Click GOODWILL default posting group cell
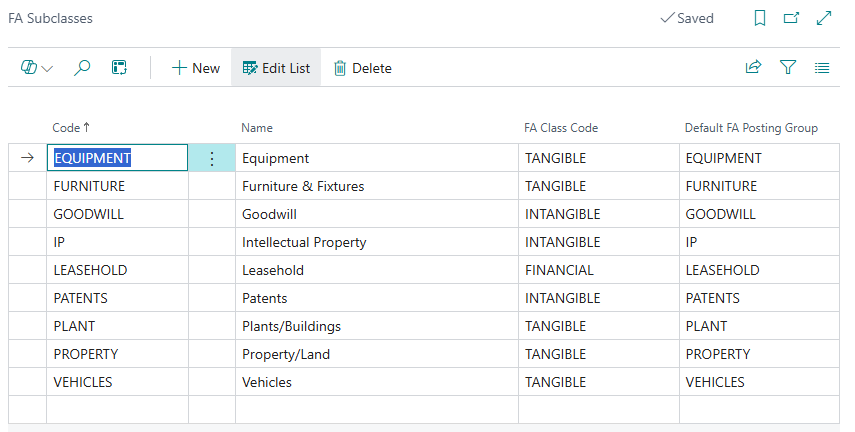The image size is (855, 432). pos(759,214)
